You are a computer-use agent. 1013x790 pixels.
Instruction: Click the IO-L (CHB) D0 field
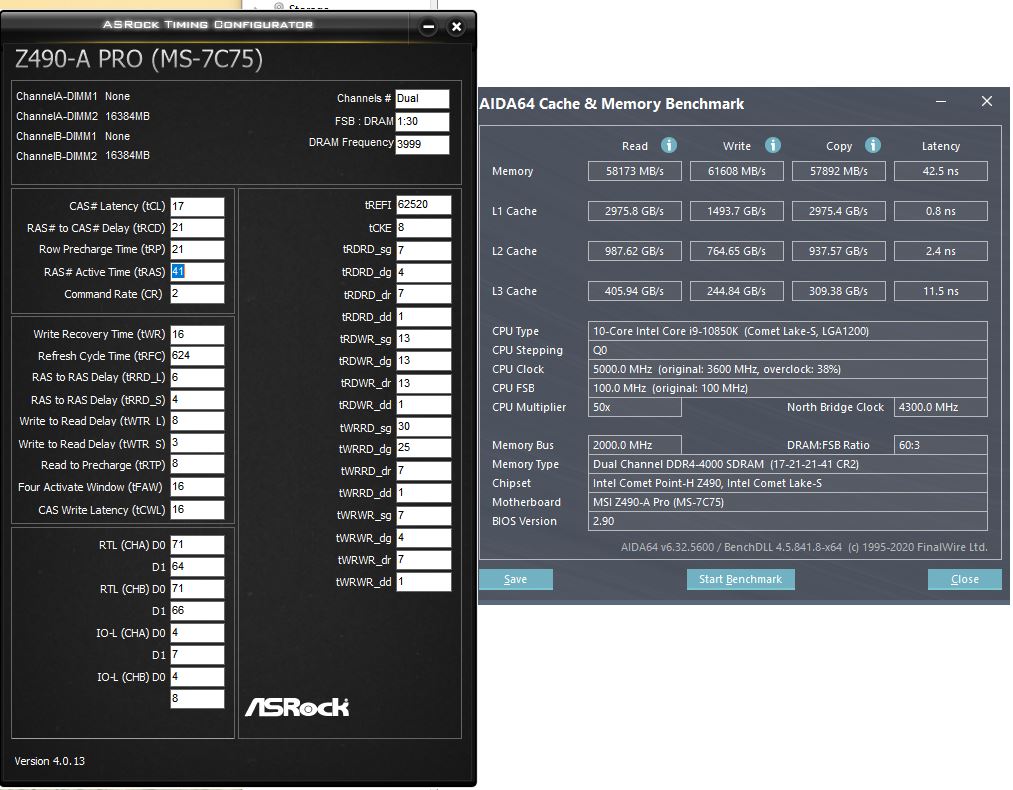[x=197, y=677]
